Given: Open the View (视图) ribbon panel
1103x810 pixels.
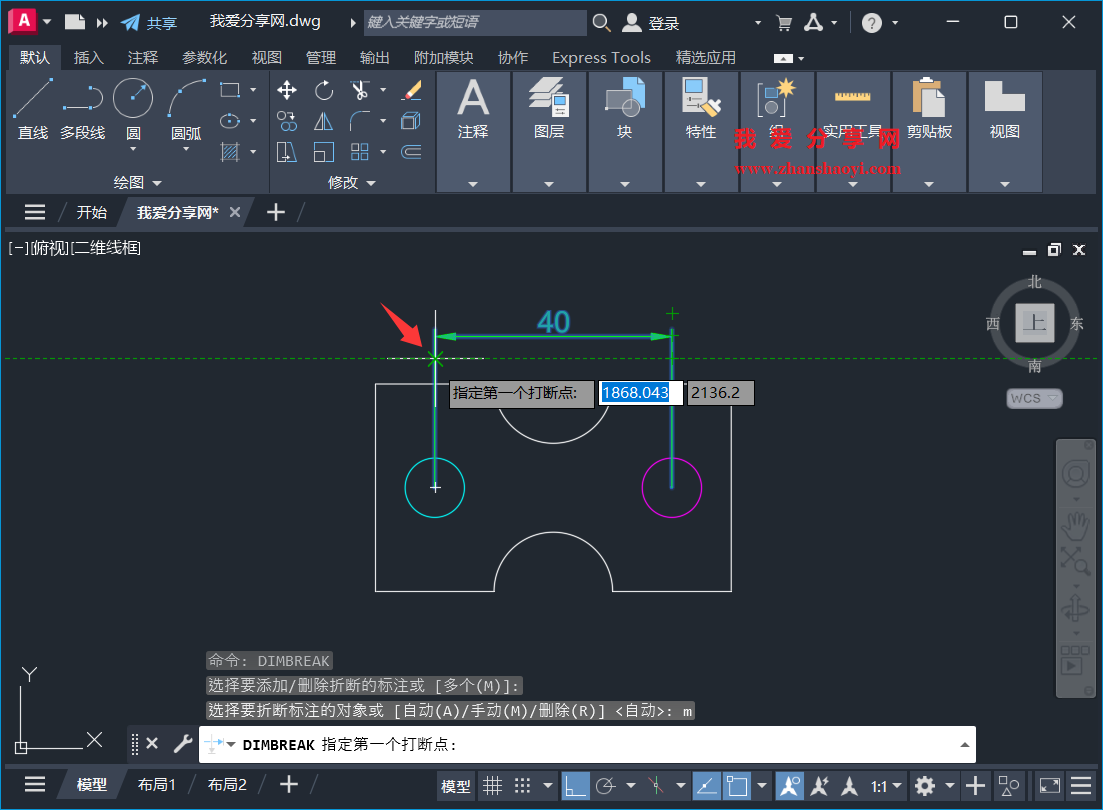Looking at the screenshot, I should click(x=1005, y=132).
